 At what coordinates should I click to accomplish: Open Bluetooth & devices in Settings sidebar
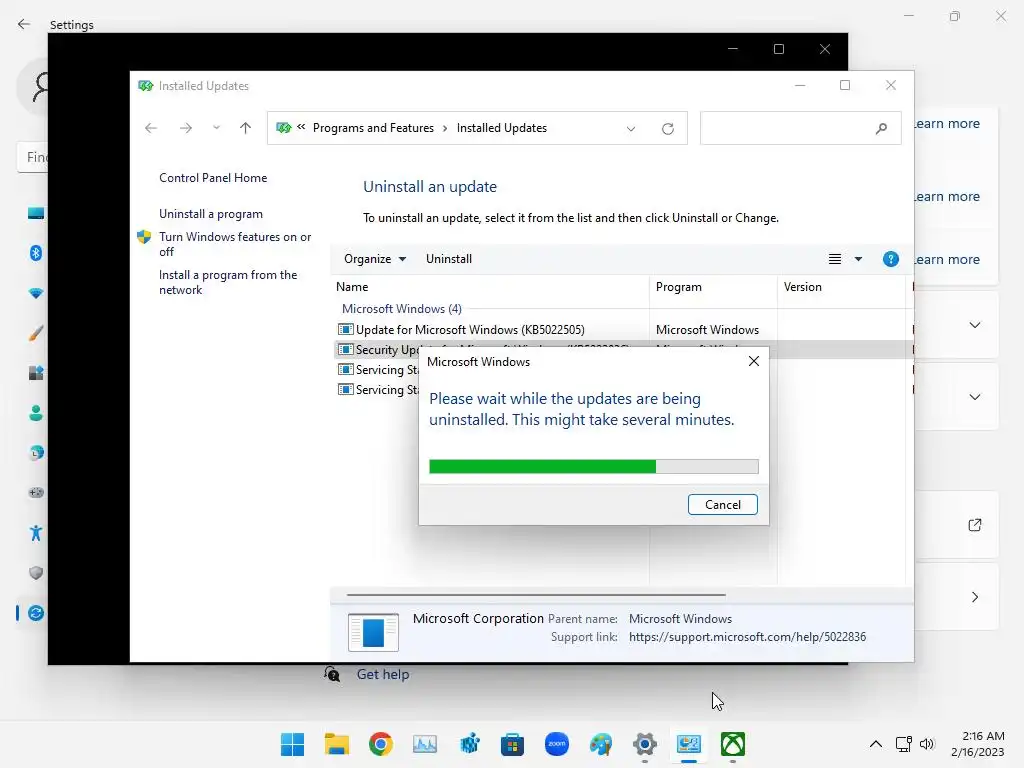pyautogui.click(x=36, y=253)
